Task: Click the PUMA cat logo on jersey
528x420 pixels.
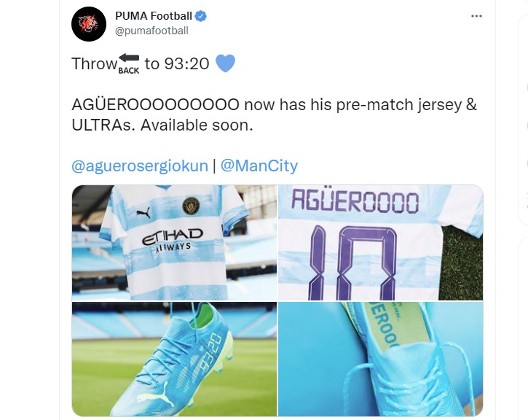Action: [143, 212]
